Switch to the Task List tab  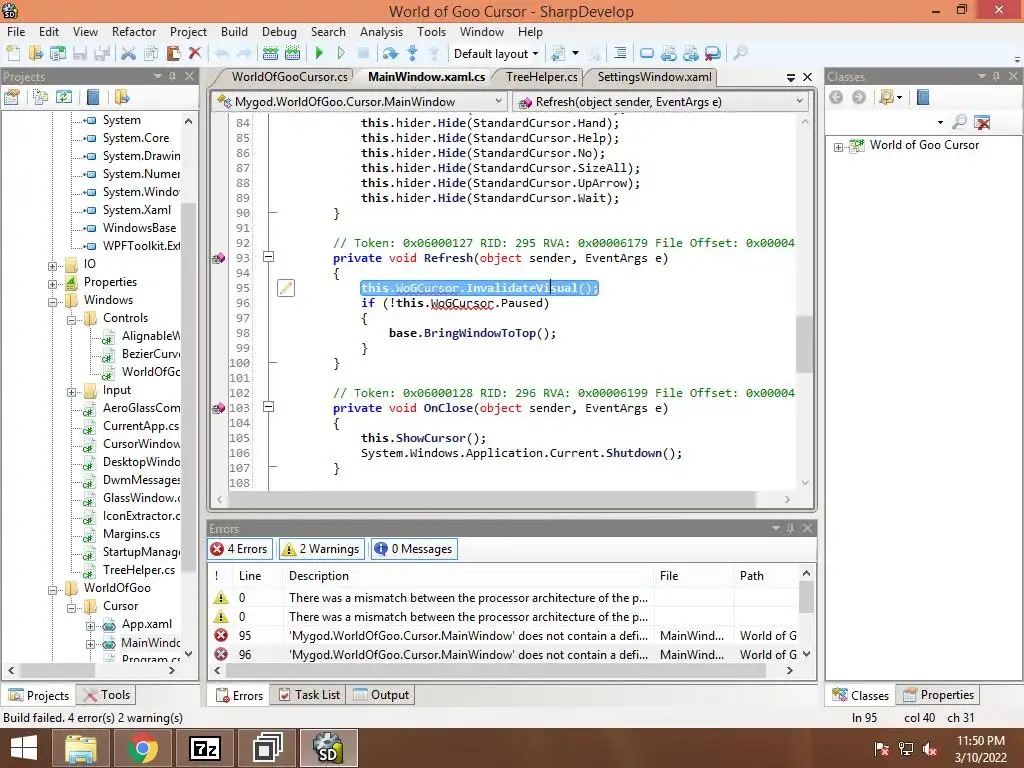(x=309, y=695)
